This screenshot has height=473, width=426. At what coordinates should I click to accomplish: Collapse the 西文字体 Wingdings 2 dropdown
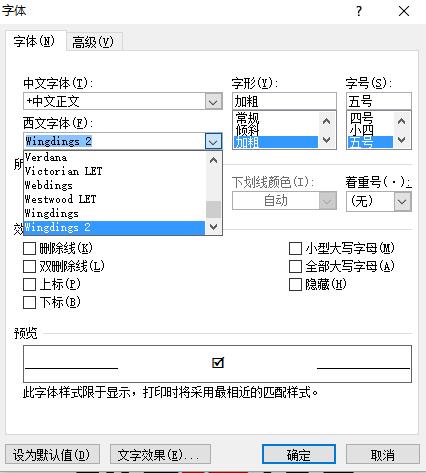click(x=213, y=142)
